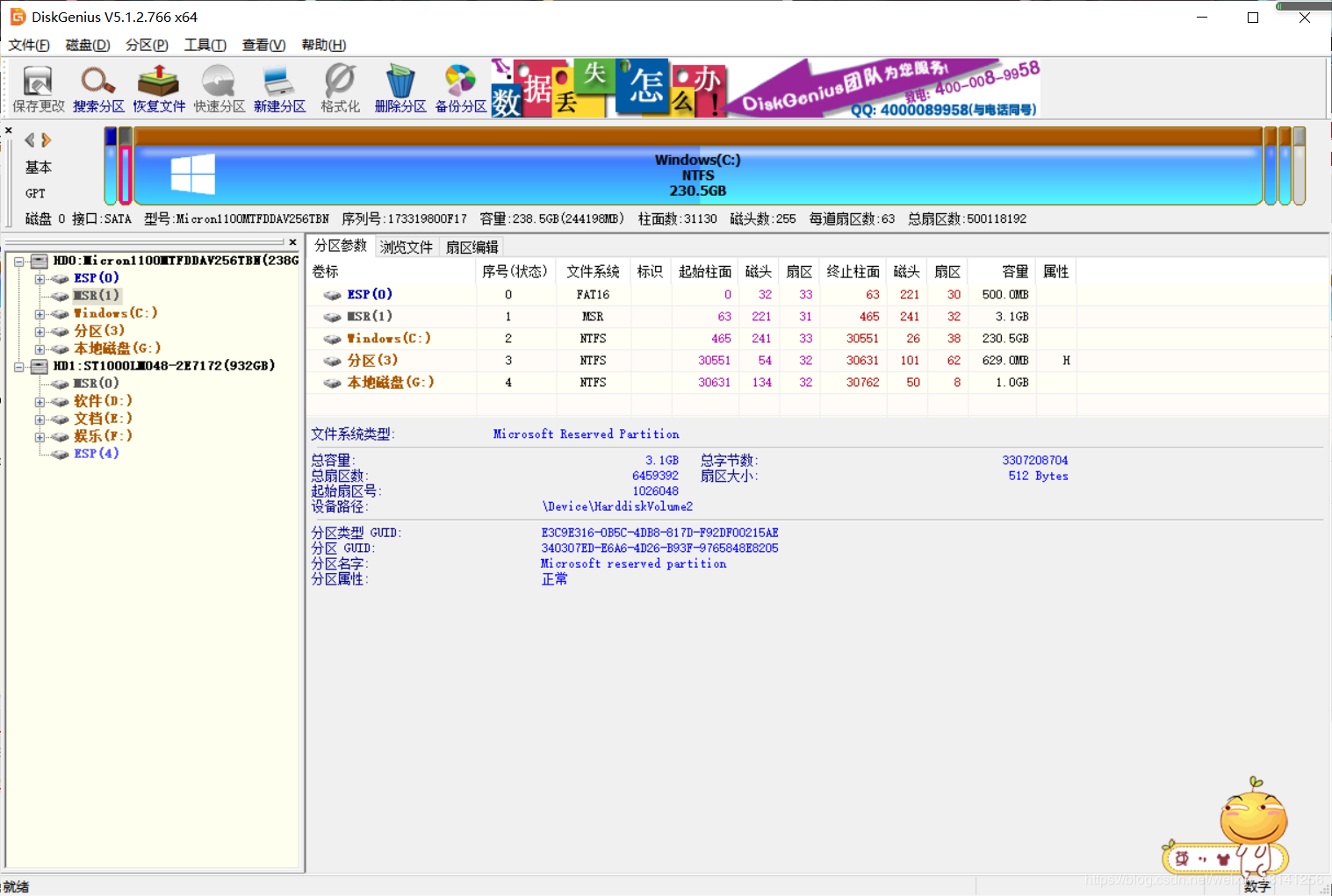
Task: Switch to the 浏览文件 tab
Action: point(407,247)
